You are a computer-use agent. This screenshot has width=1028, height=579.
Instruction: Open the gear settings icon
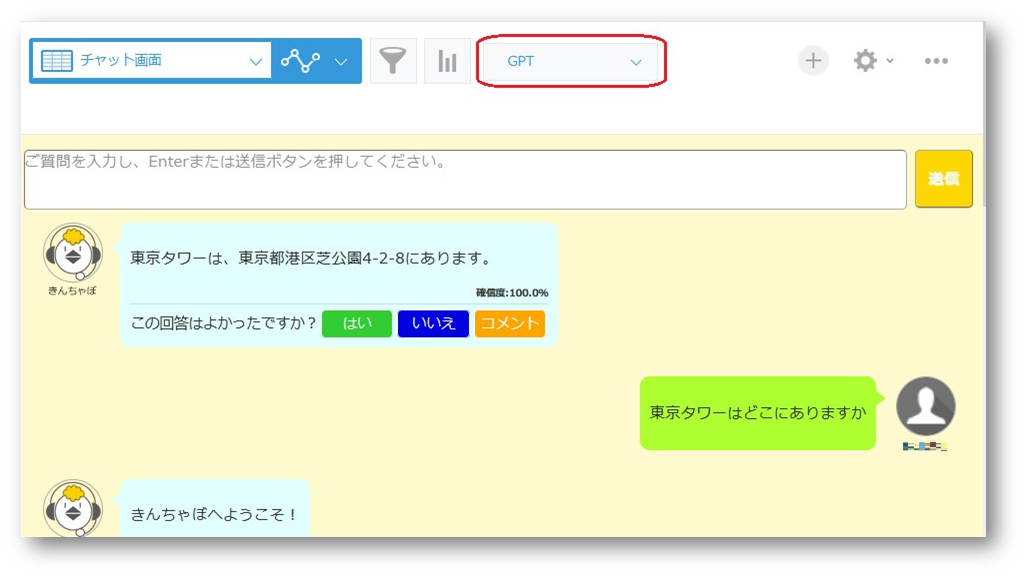864,61
